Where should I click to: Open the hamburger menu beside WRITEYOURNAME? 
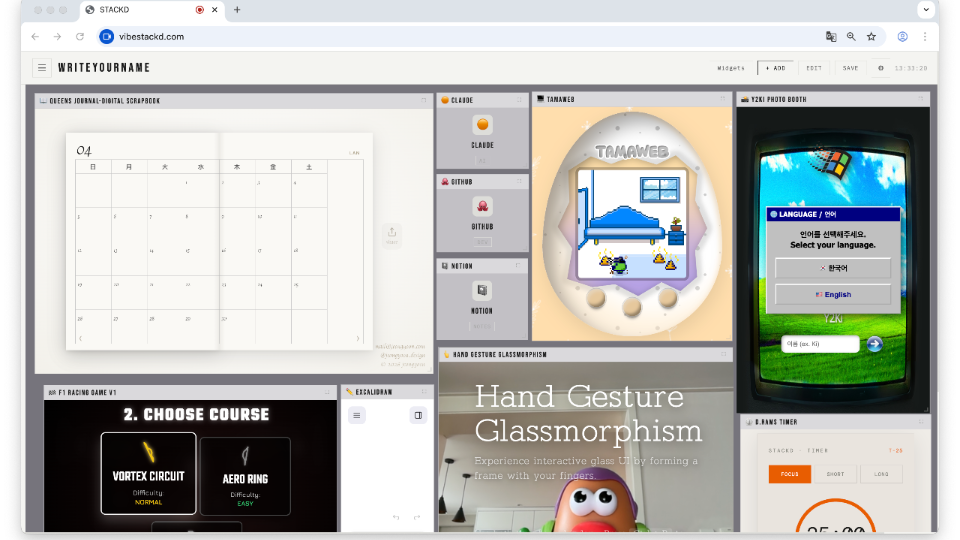(x=41, y=68)
